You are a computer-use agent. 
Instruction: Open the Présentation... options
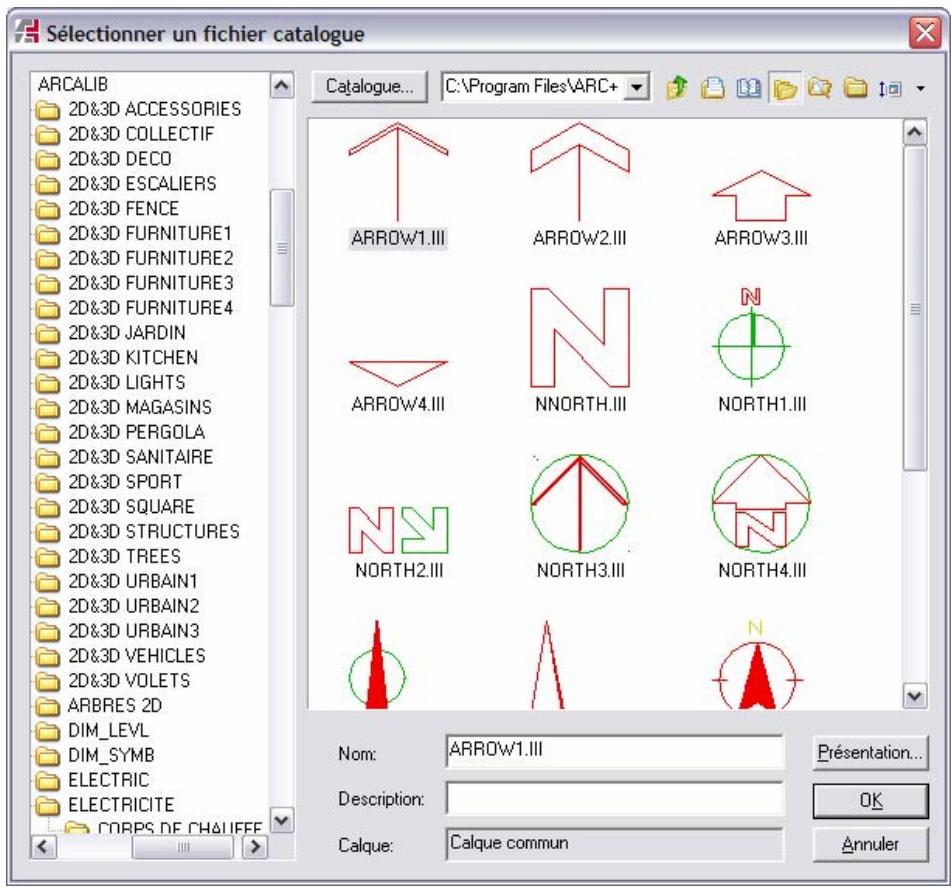tap(870, 752)
